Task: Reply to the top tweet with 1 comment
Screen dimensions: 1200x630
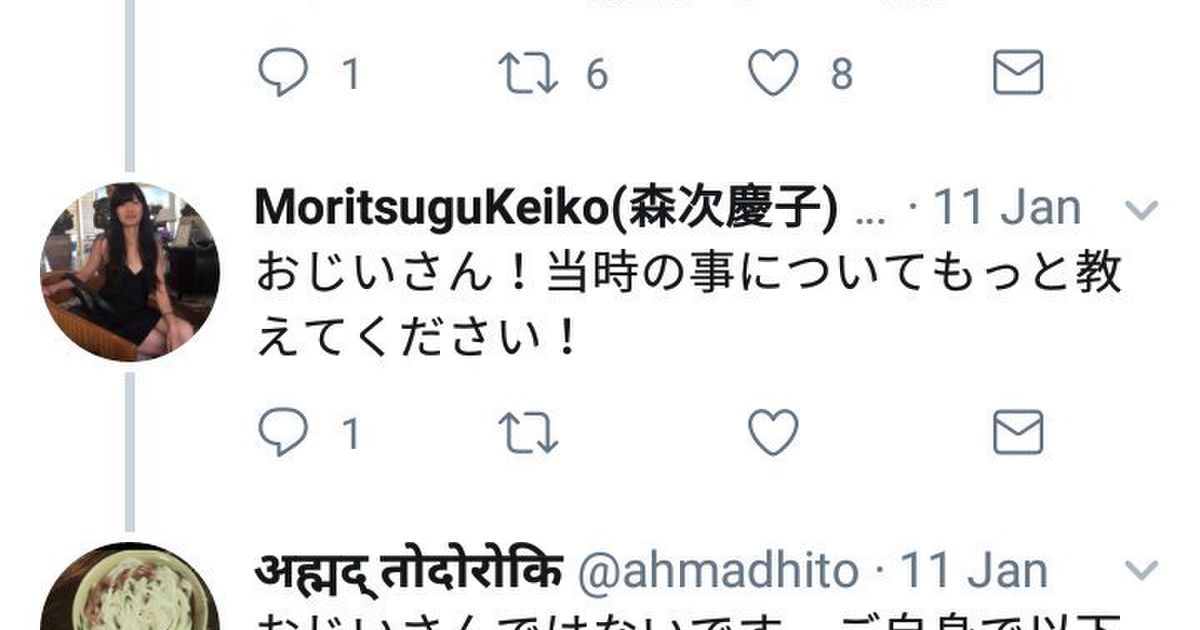Action: pyautogui.click(x=282, y=74)
